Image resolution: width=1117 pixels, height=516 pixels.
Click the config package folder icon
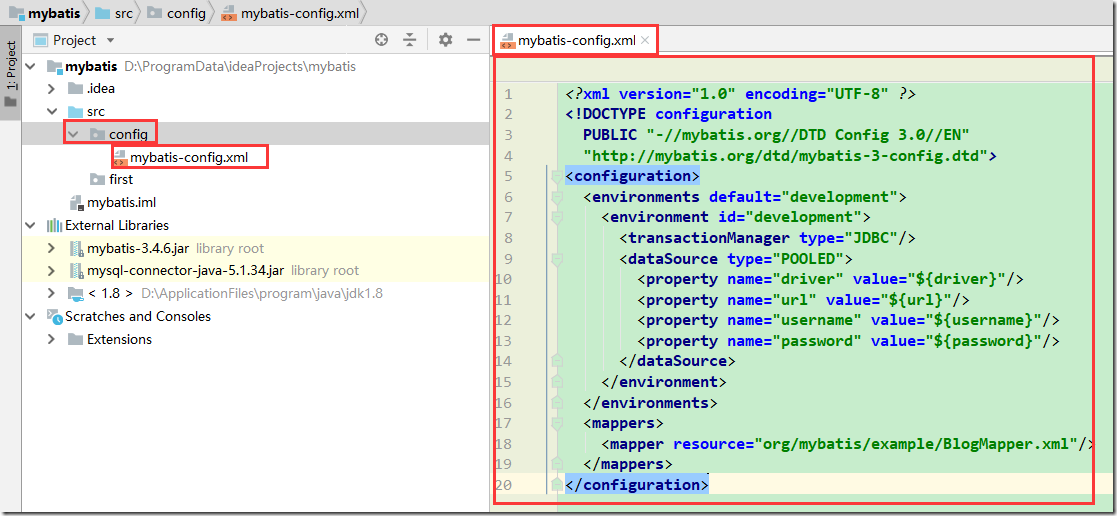point(97,134)
